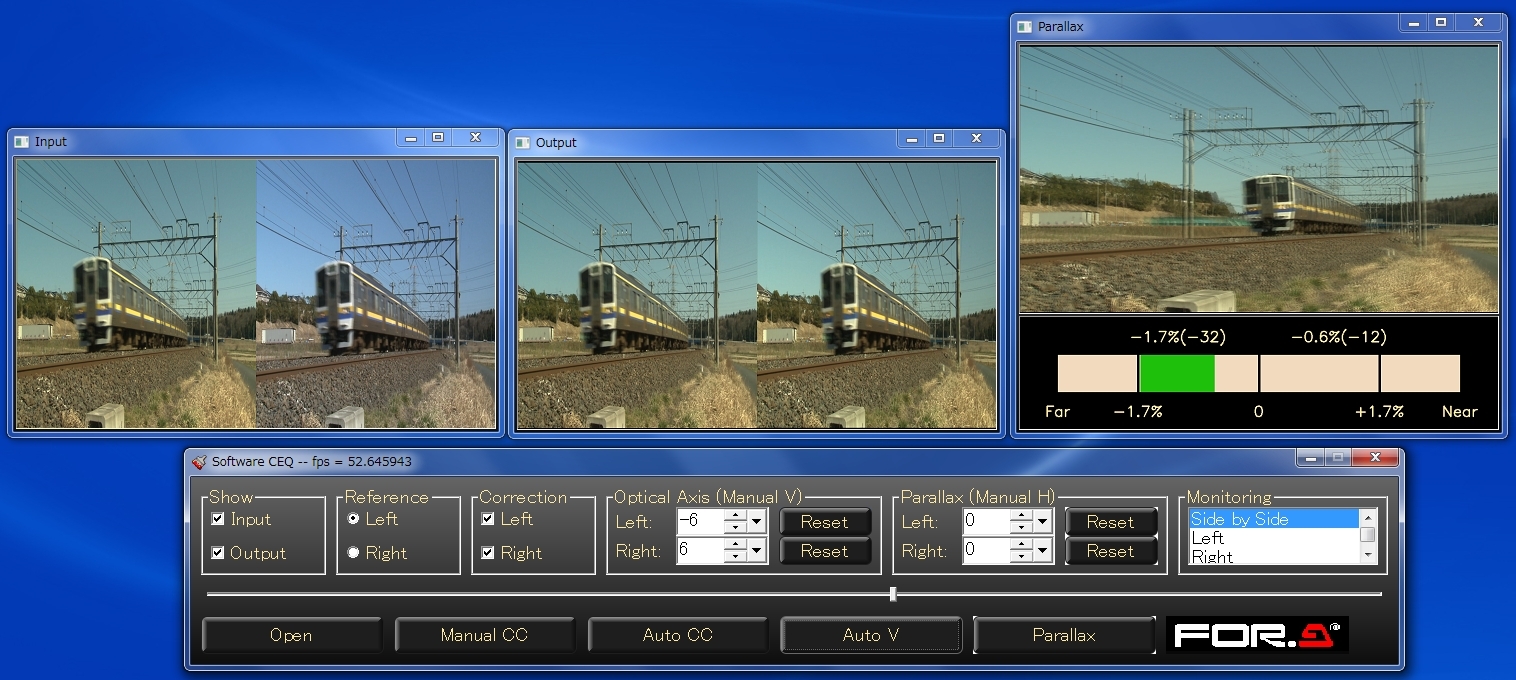Open Optical Axis Right dropdown arrow
The width and height of the screenshot is (1516, 680).
(x=757, y=550)
